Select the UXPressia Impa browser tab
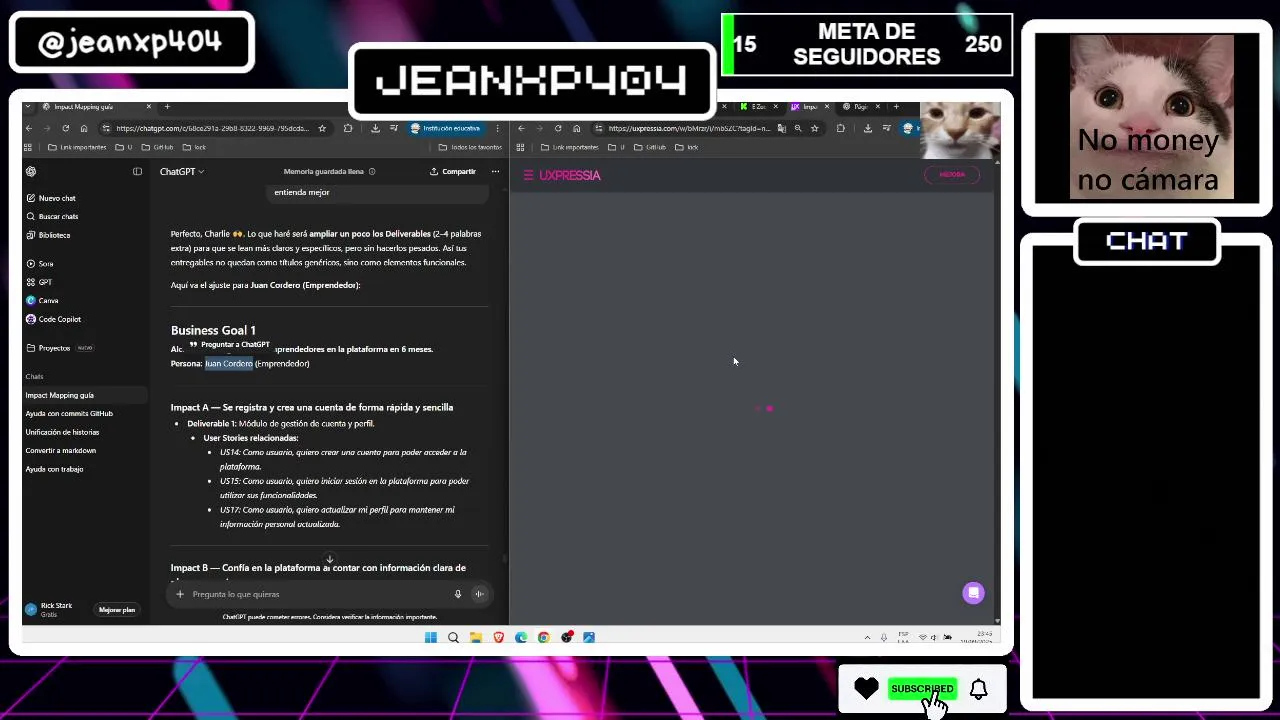The image size is (1280, 720). [x=811, y=106]
